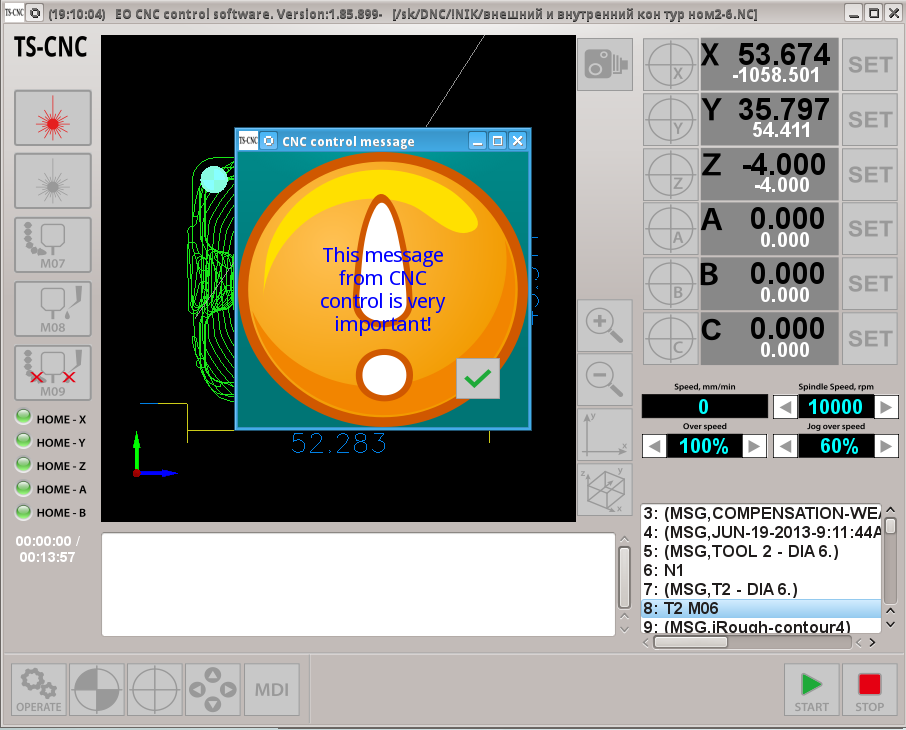Toggle the HOME - X indicator
The height and width of the screenshot is (730, 906).
pos(24,418)
